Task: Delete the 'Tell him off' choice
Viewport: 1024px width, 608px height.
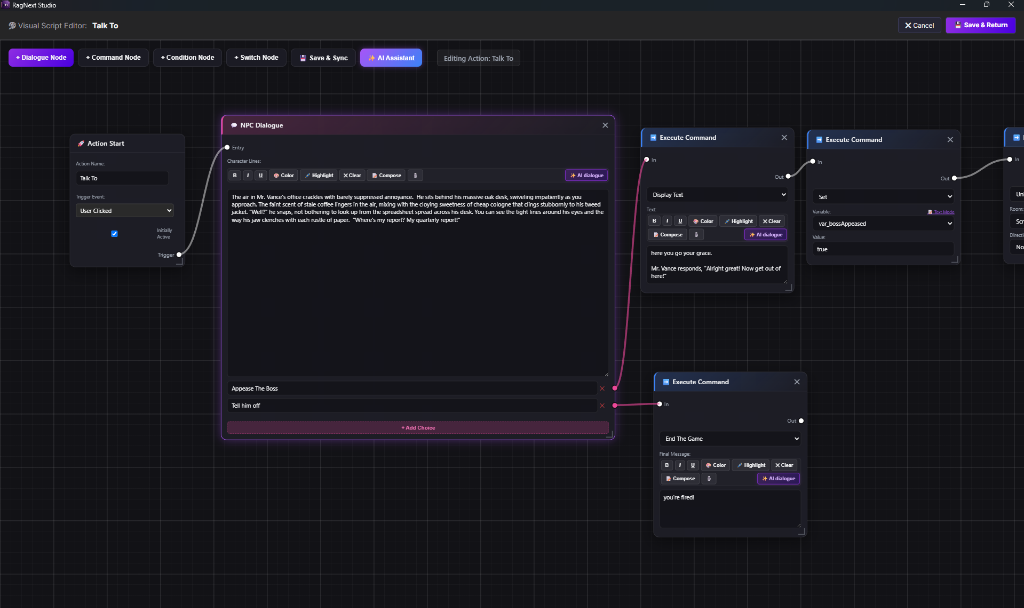Action: tap(602, 406)
